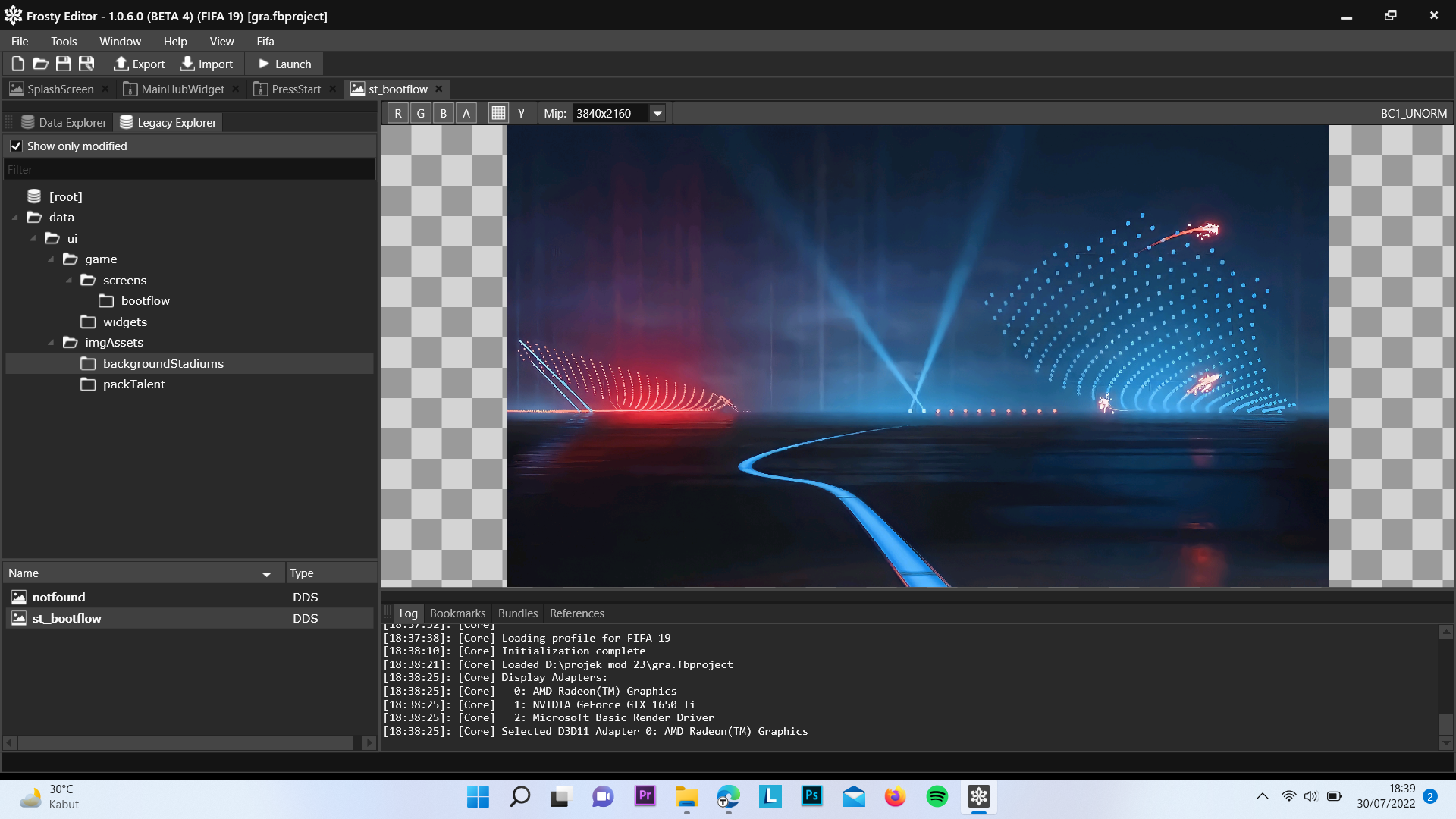Switch to the References tab
Screen dimensions: 1456x819
coord(577,613)
